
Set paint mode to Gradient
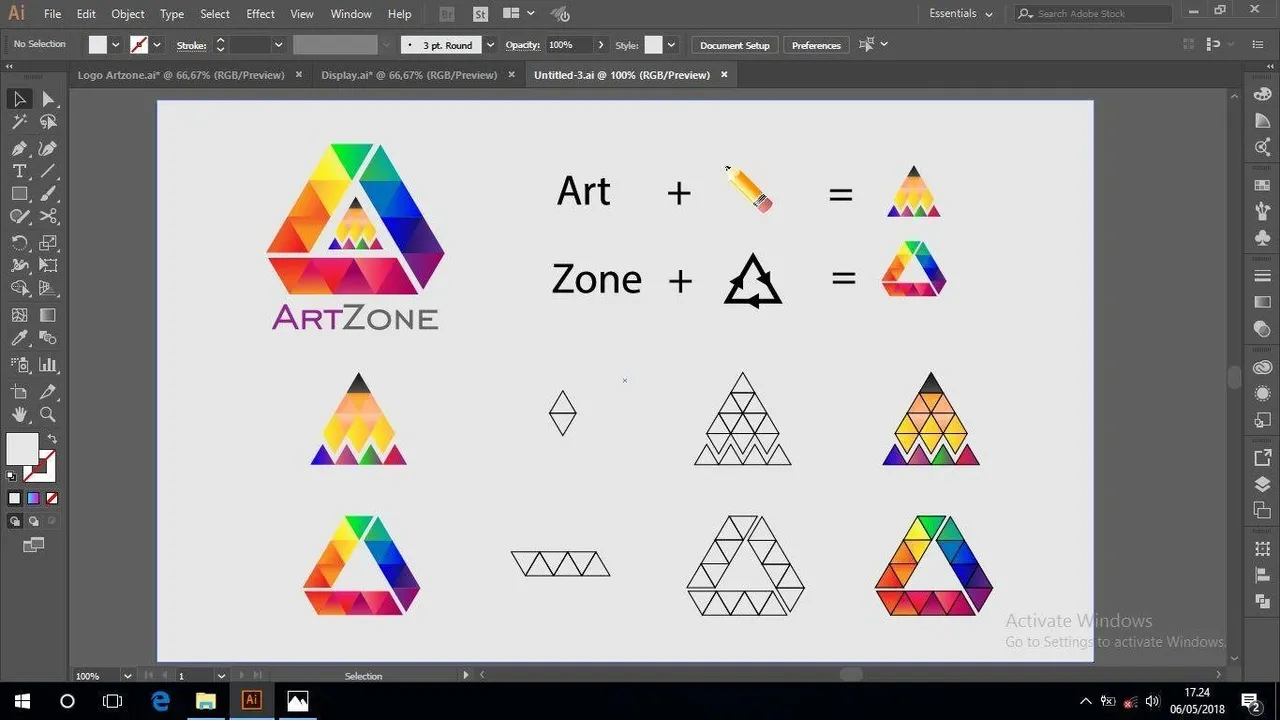pyautogui.click(x=33, y=498)
